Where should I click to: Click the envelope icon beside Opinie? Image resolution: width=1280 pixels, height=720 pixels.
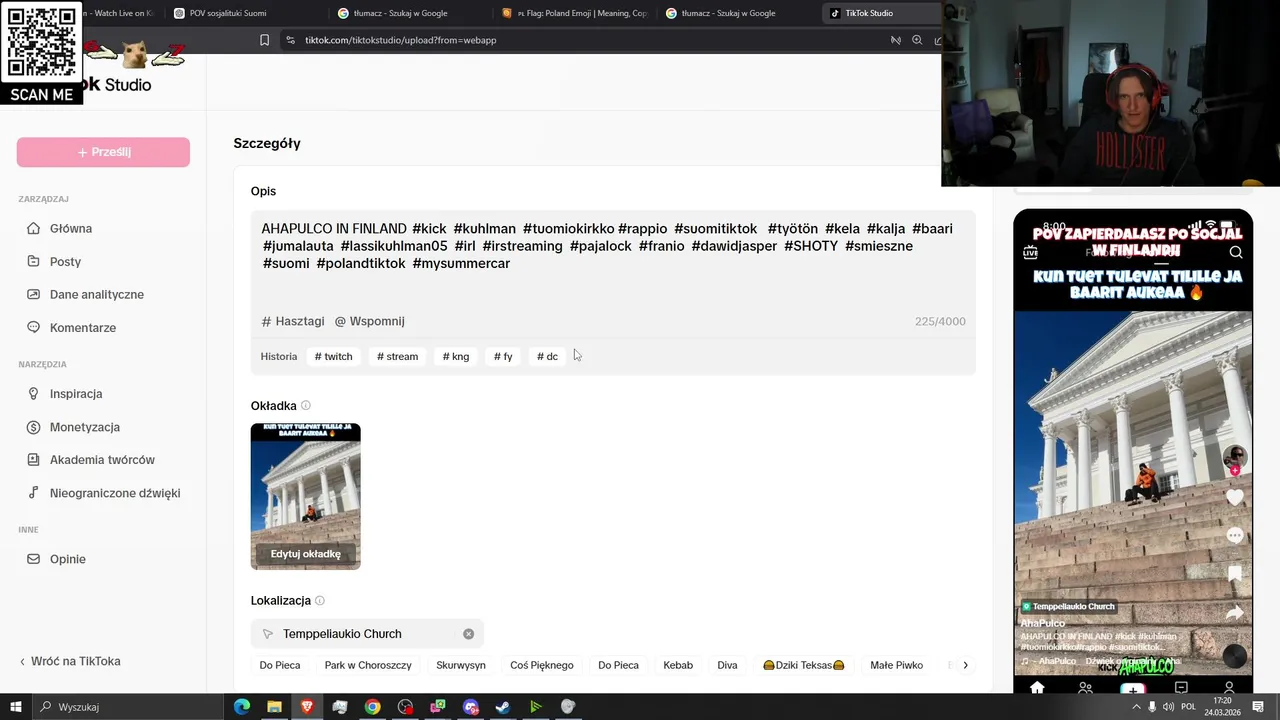coord(34,559)
